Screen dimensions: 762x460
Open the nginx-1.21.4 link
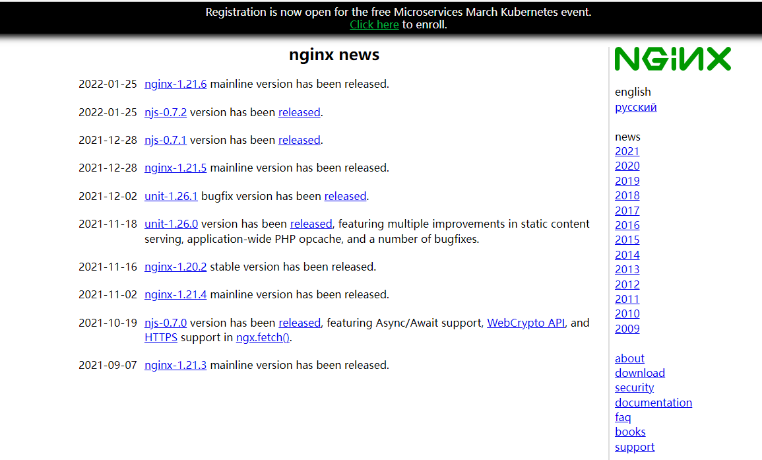click(175, 294)
